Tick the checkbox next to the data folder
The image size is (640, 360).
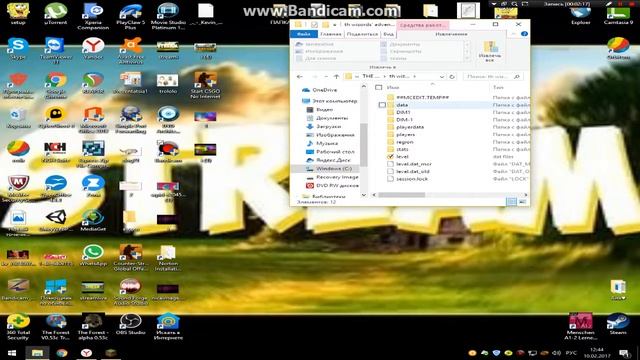pyautogui.click(x=382, y=105)
